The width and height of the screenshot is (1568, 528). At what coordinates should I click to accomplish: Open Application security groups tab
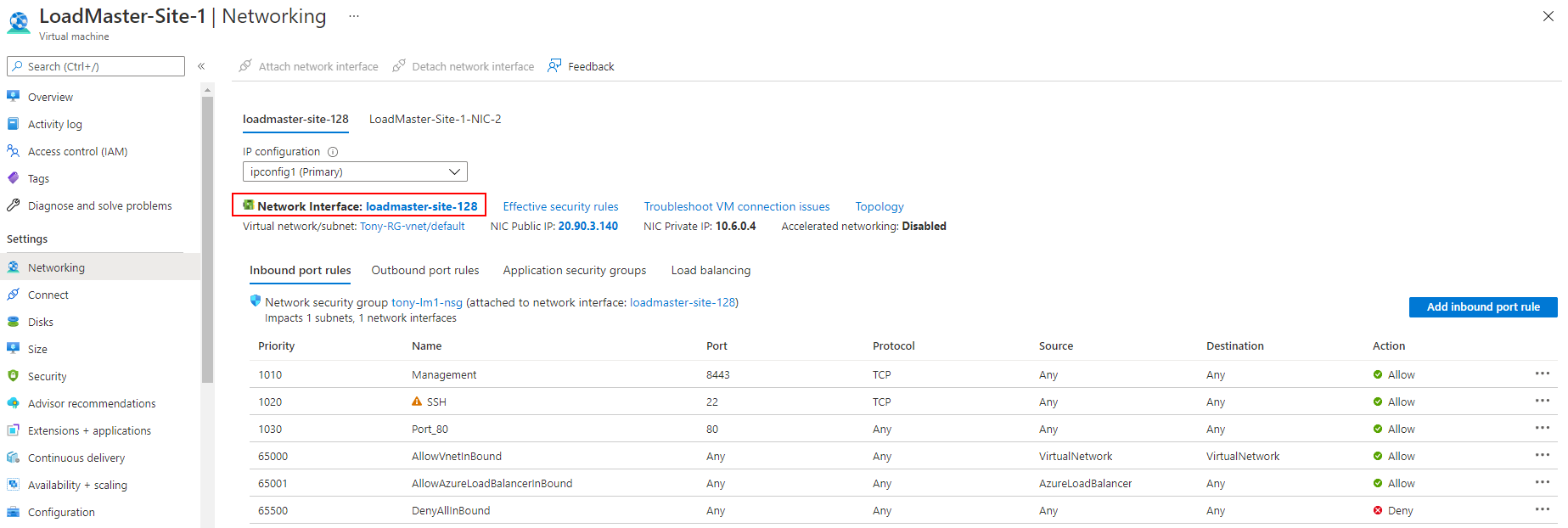pos(575,271)
